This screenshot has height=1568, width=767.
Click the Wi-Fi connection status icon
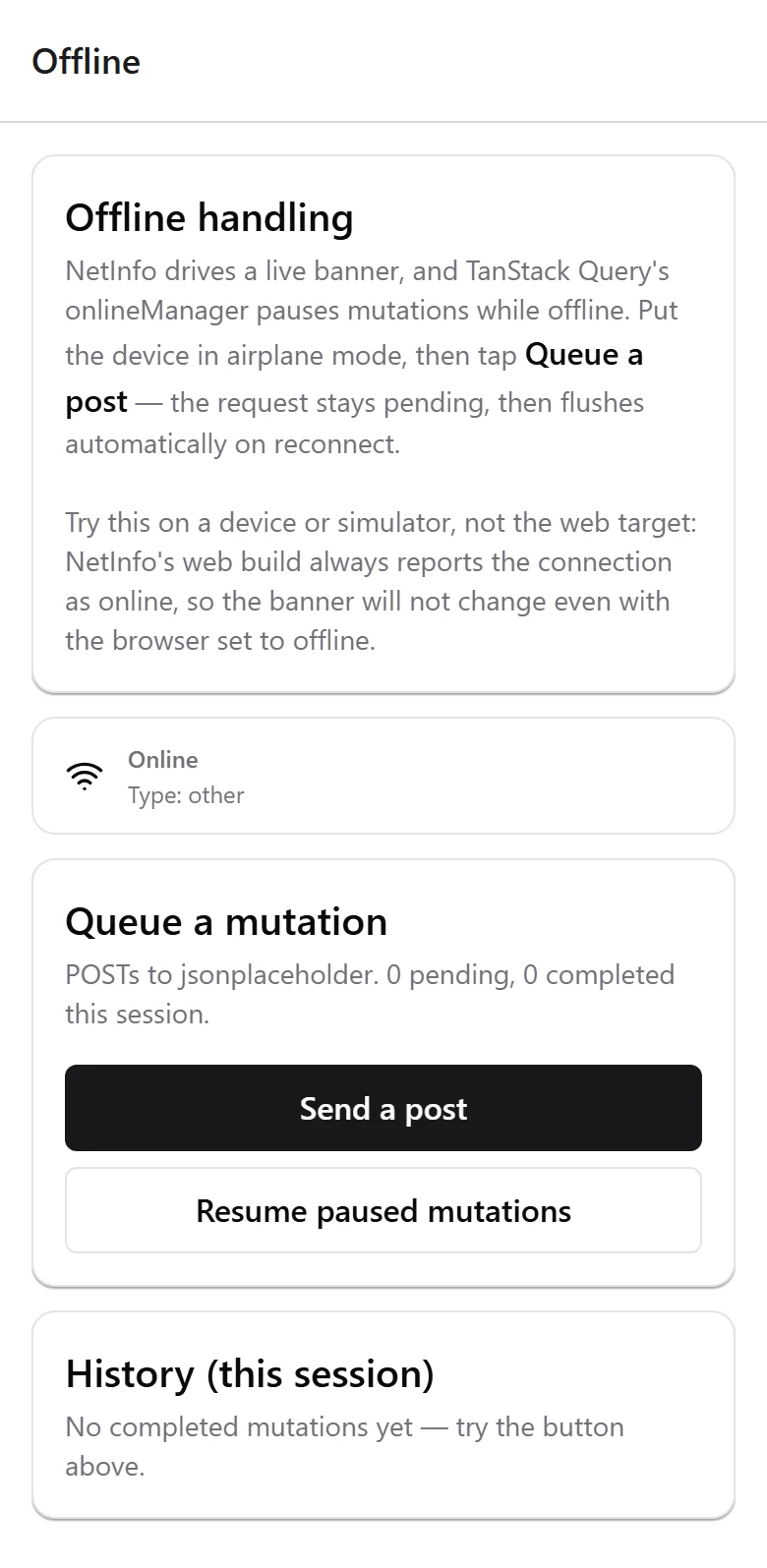point(85,777)
